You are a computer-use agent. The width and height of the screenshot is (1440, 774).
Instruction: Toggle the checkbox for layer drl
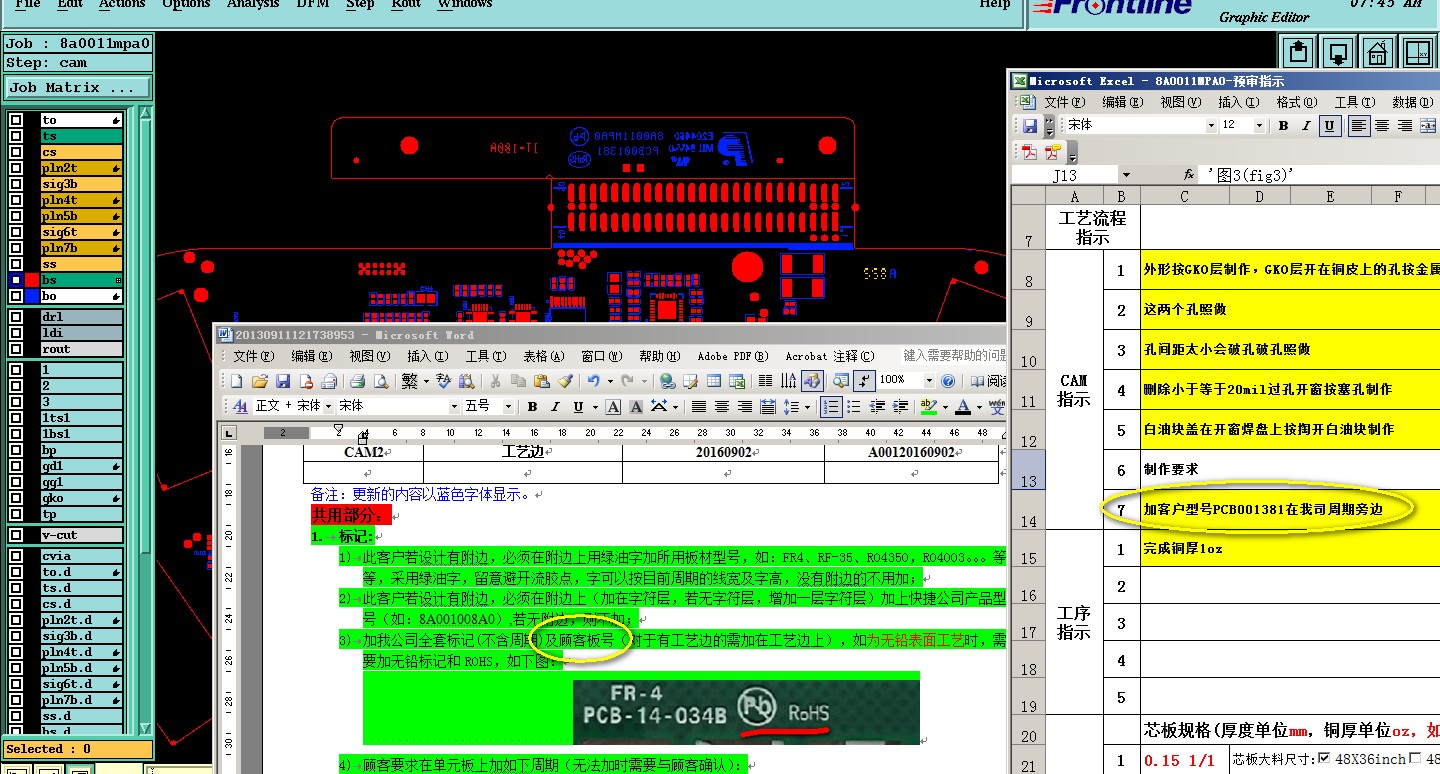coord(16,317)
